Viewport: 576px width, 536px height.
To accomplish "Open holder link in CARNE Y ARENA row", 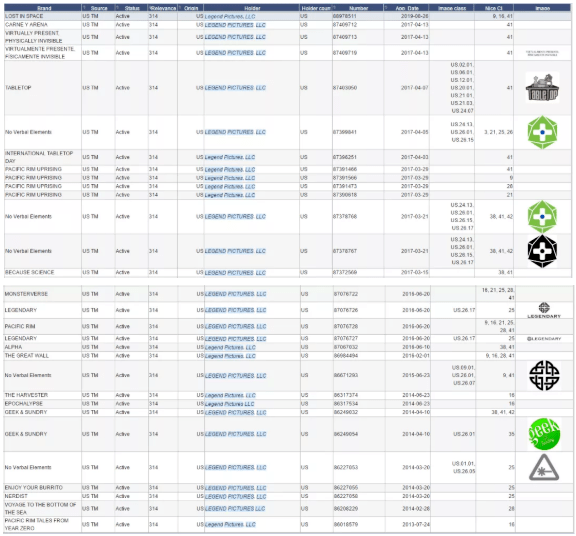I will [235, 25].
